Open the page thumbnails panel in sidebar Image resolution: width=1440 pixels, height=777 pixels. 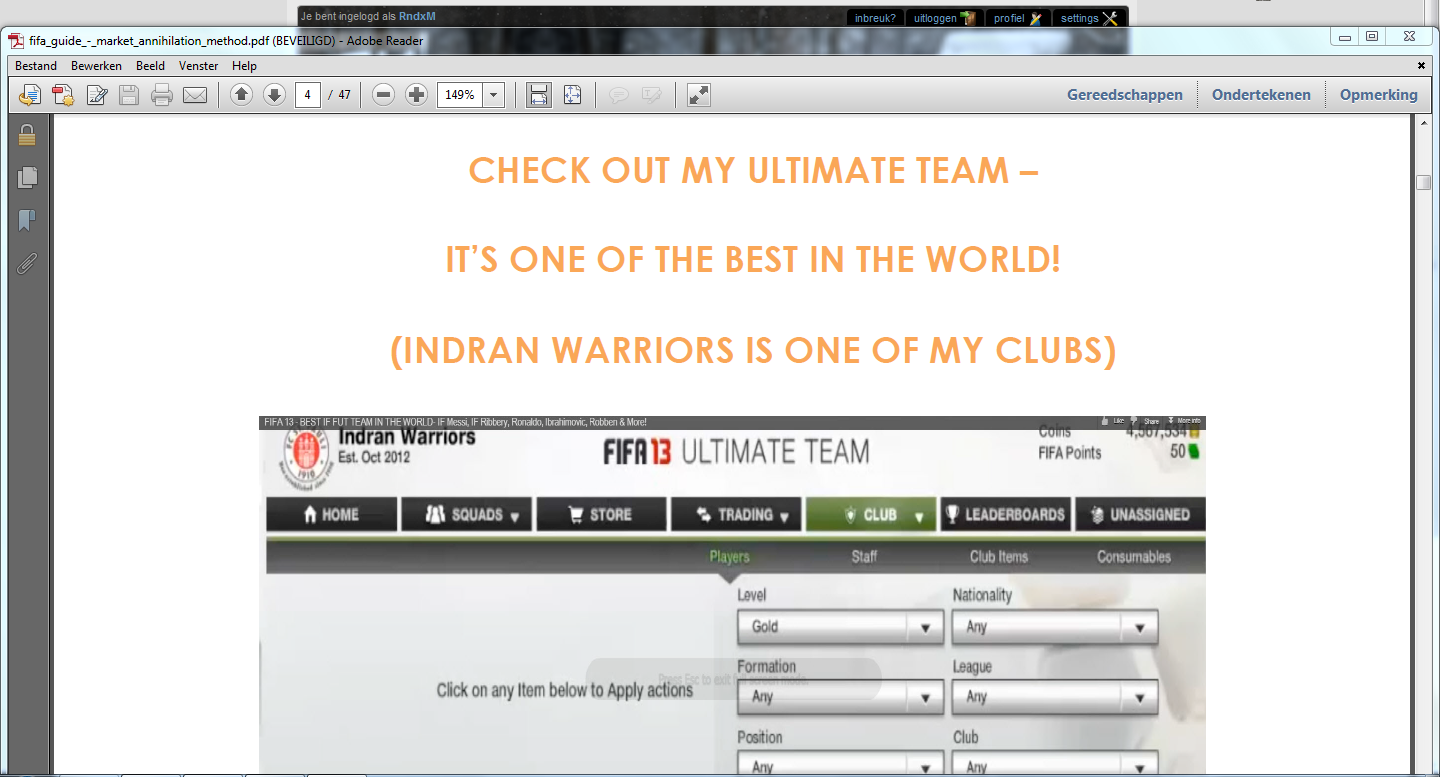[x=27, y=177]
